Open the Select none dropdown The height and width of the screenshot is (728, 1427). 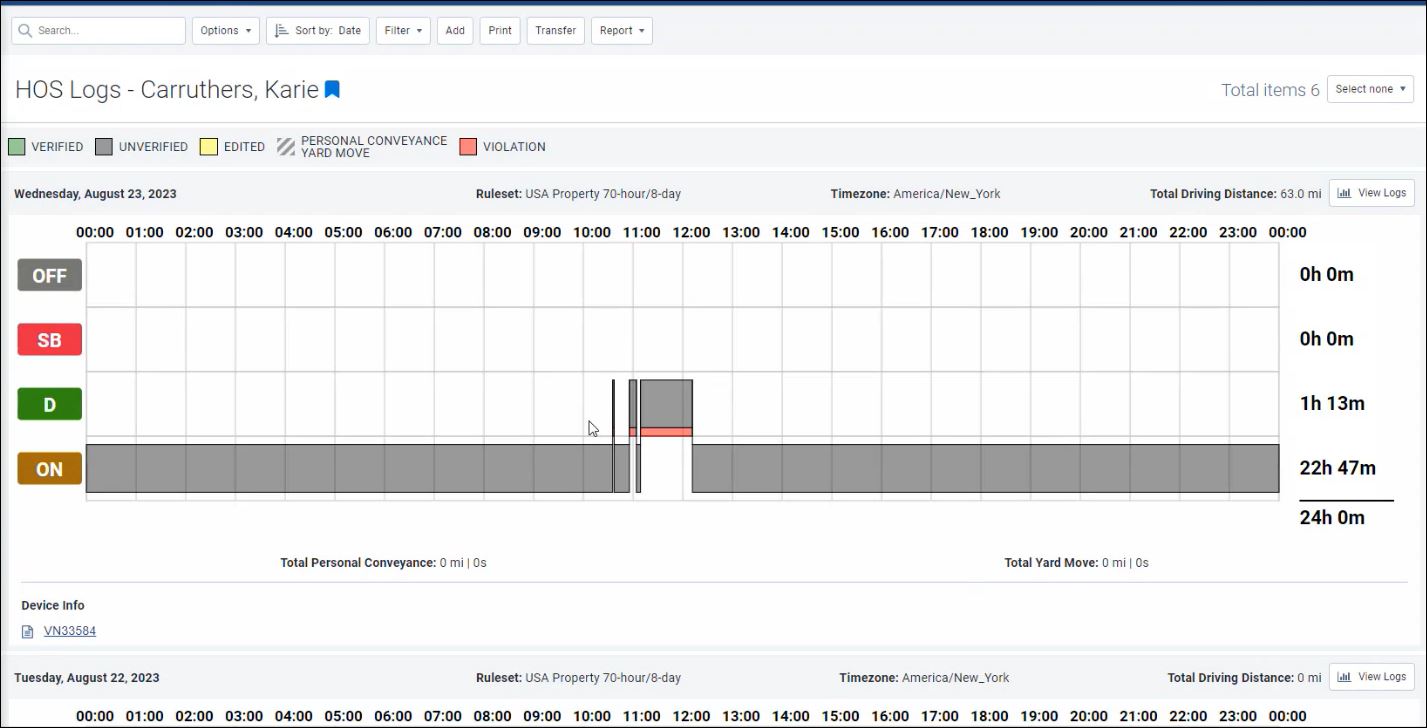(x=1369, y=89)
